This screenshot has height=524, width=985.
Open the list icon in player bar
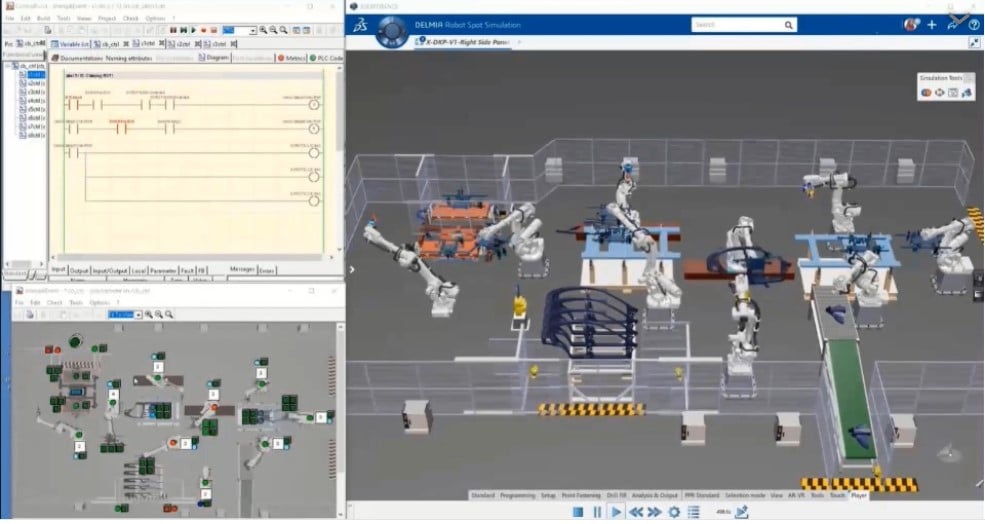(x=694, y=513)
